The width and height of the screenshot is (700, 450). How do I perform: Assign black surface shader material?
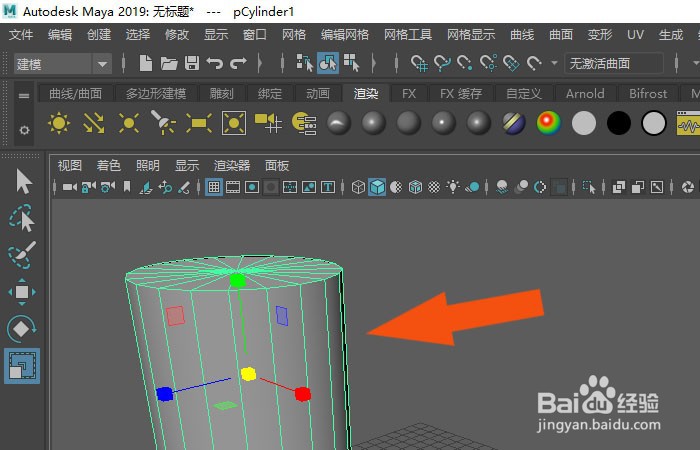click(619, 123)
